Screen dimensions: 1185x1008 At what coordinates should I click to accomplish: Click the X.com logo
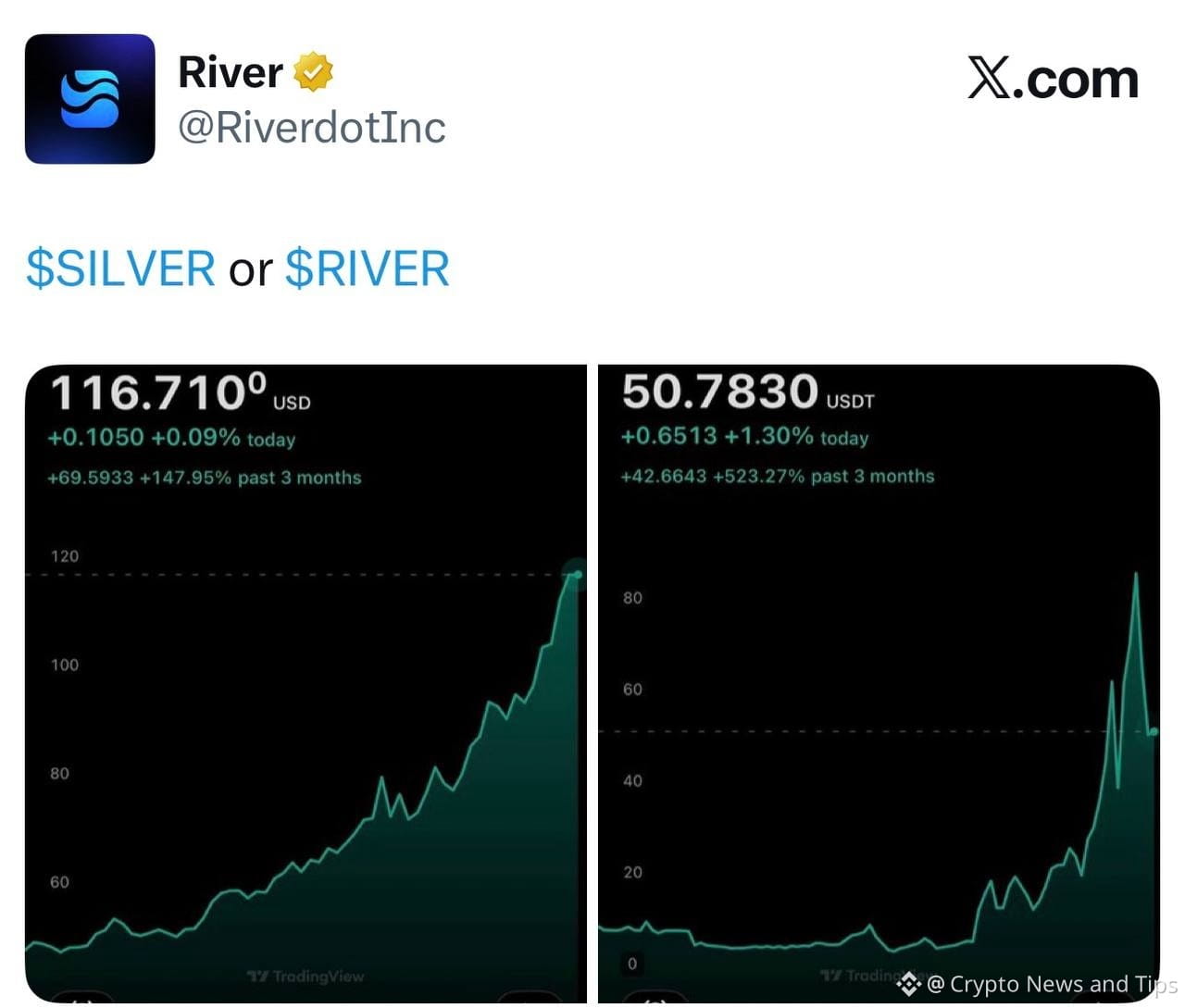pos(1053,78)
